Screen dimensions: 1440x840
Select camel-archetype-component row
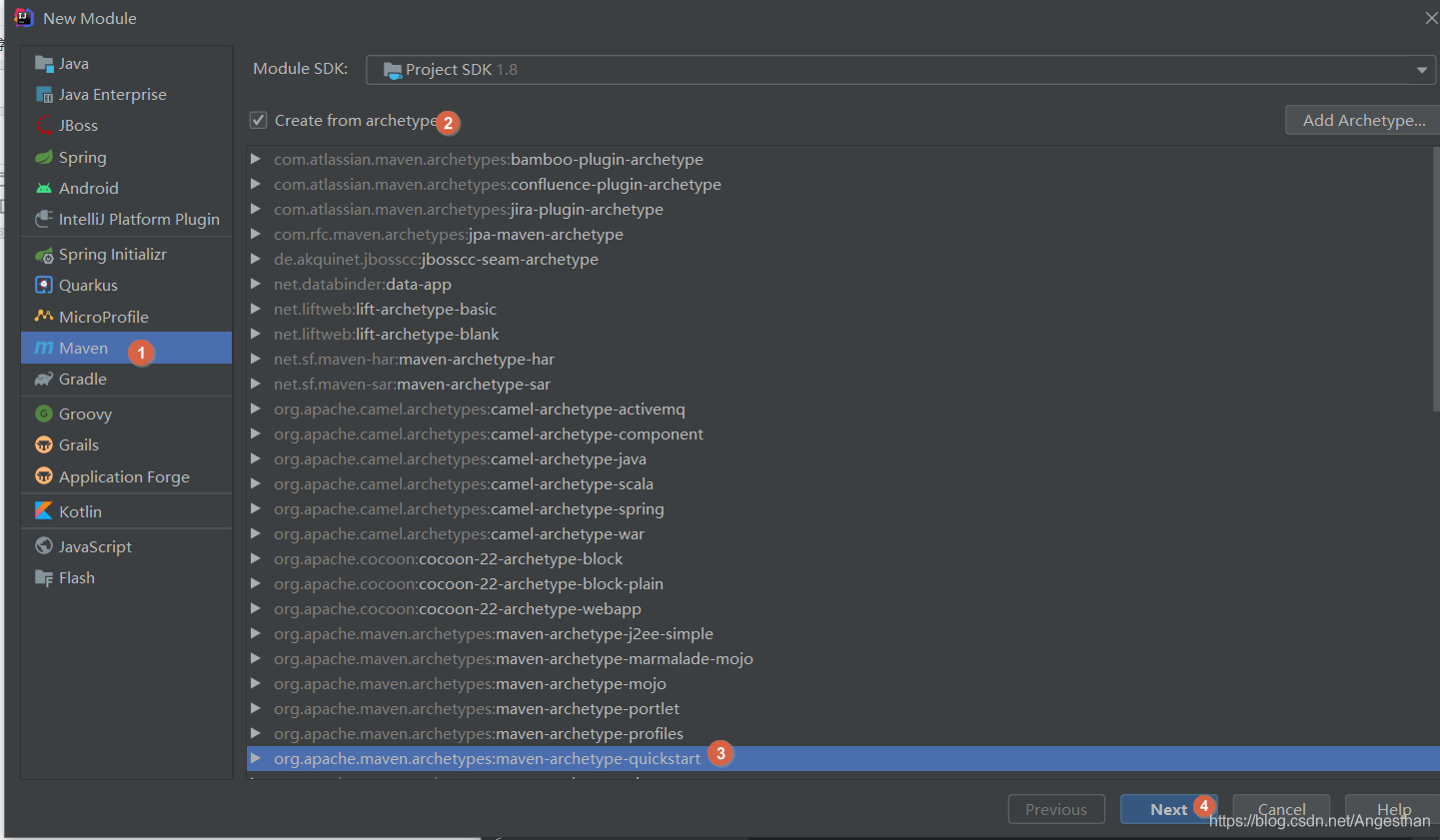click(839, 433)
